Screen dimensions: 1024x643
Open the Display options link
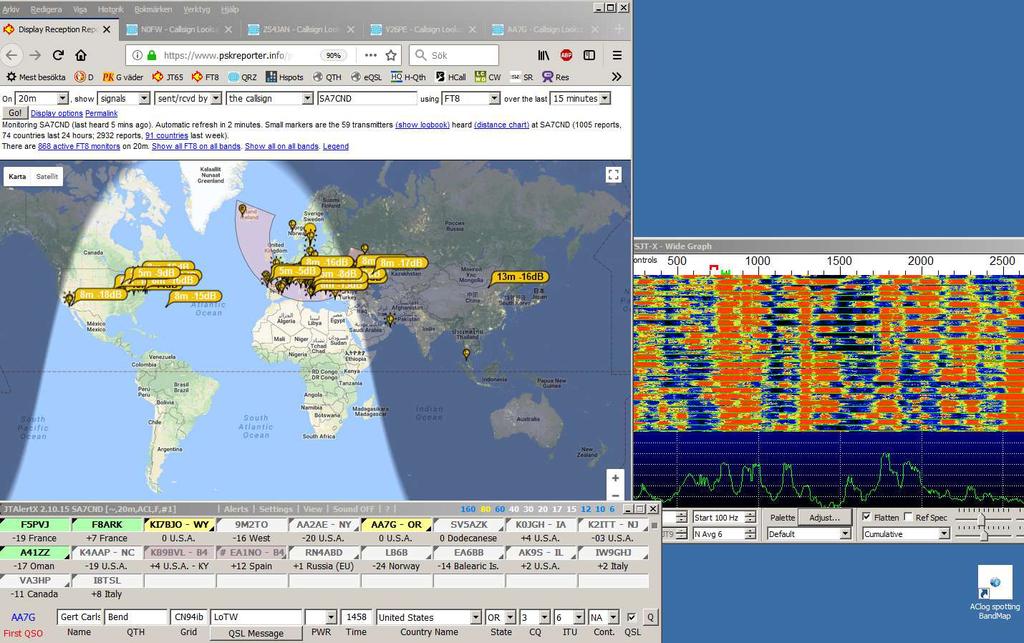click(x=57, y=114)
